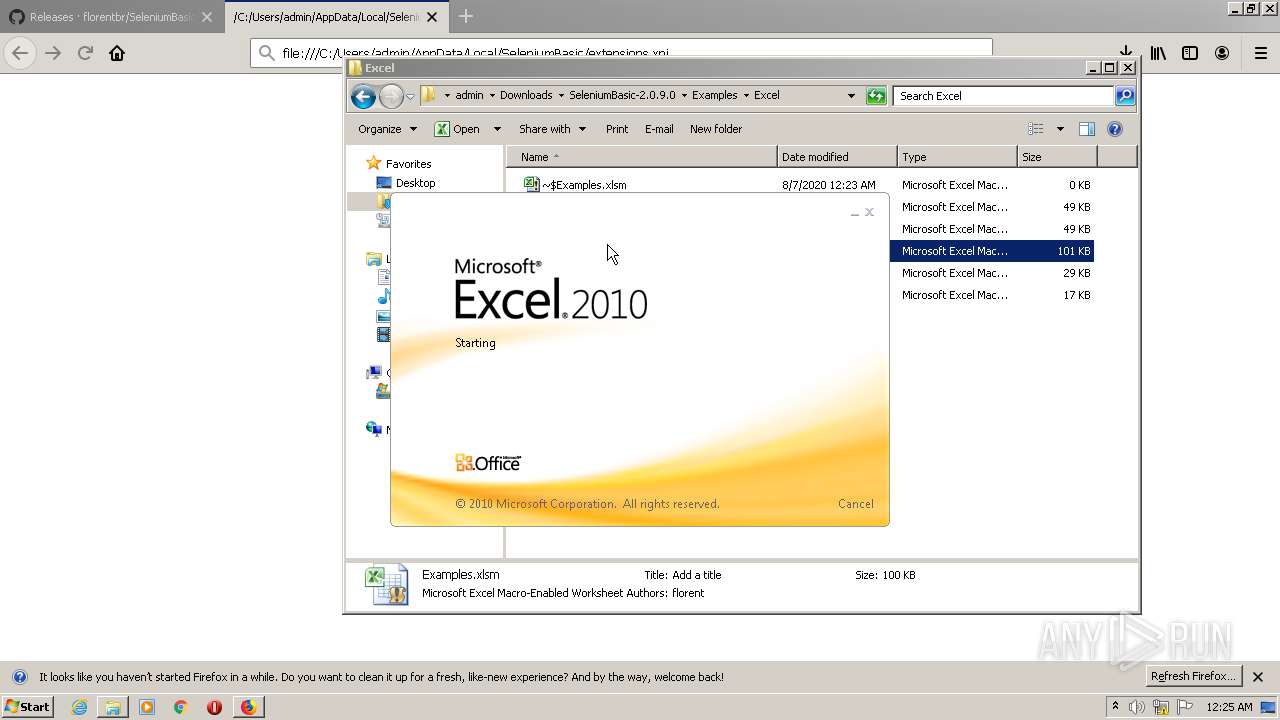Viewport: 1280px width, 720px height.
Task: Switch to Firefox in the taskbar
Action: click(x=248, y=707)
